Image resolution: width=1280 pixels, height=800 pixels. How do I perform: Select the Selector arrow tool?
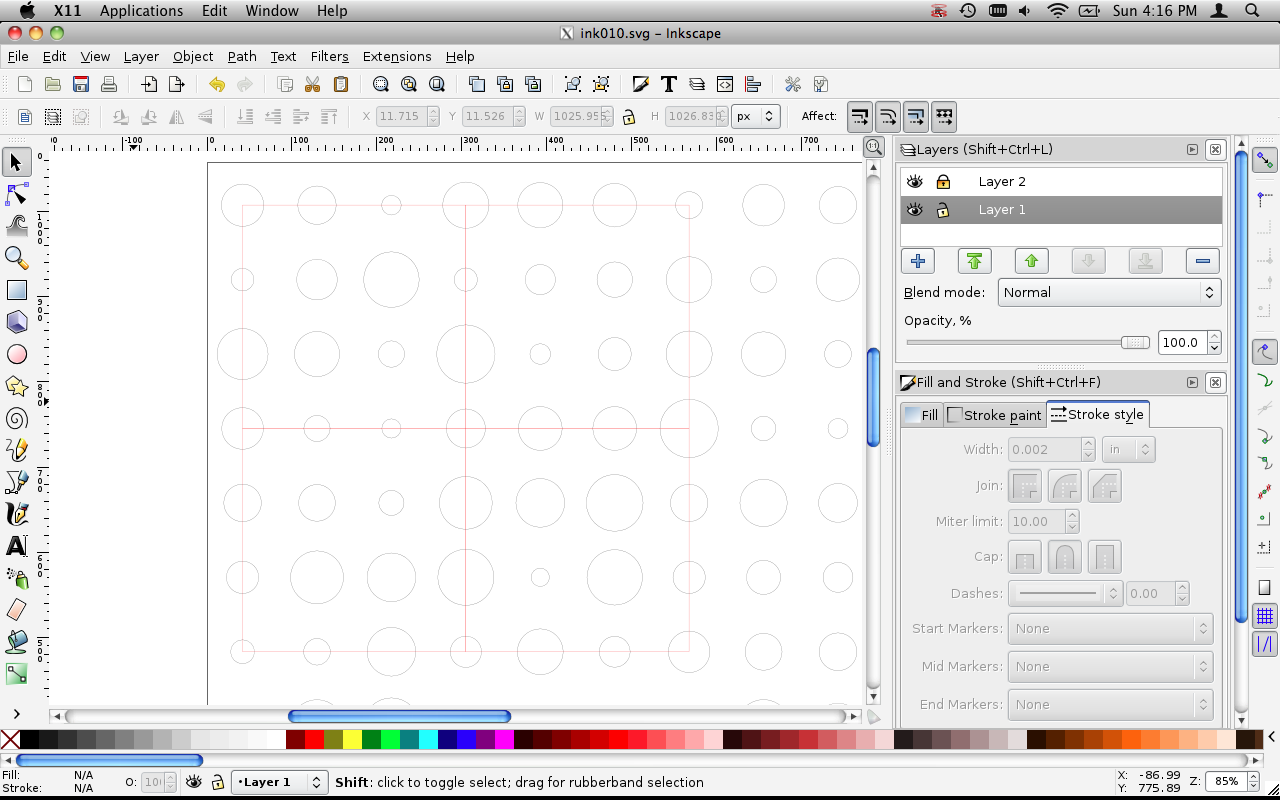(x=16, y=161)
